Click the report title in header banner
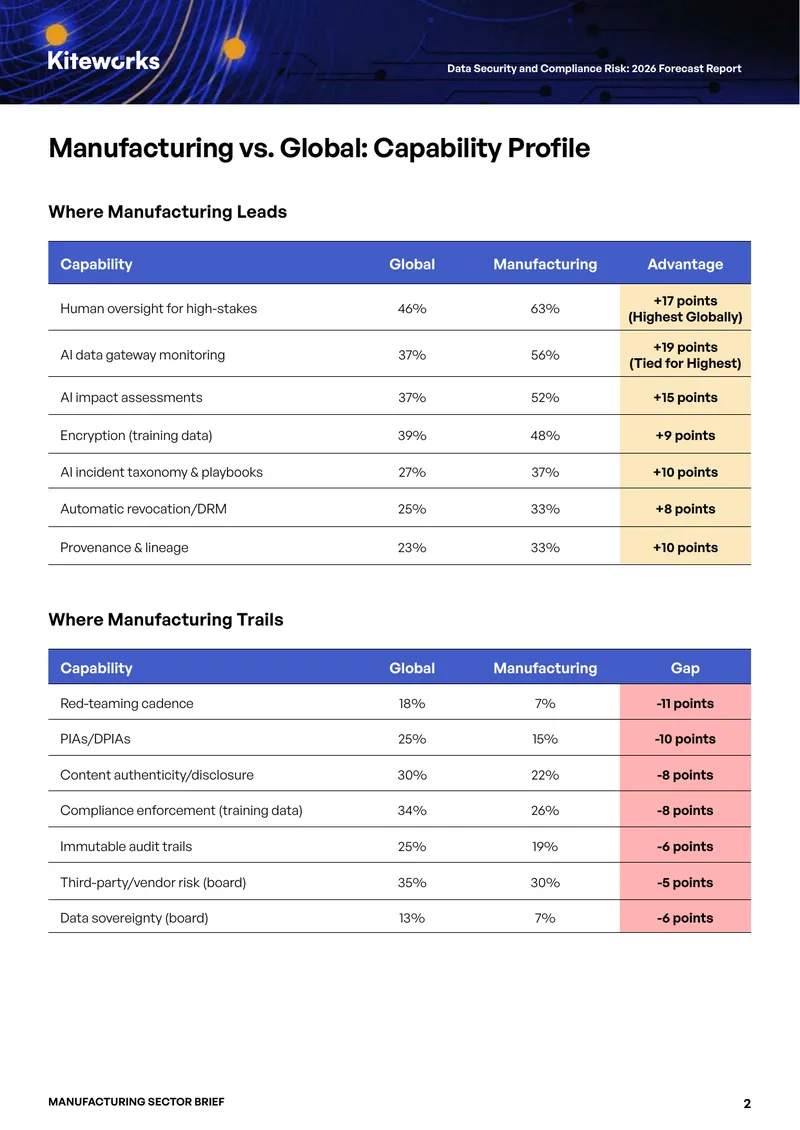 click(x=594, y=68)
